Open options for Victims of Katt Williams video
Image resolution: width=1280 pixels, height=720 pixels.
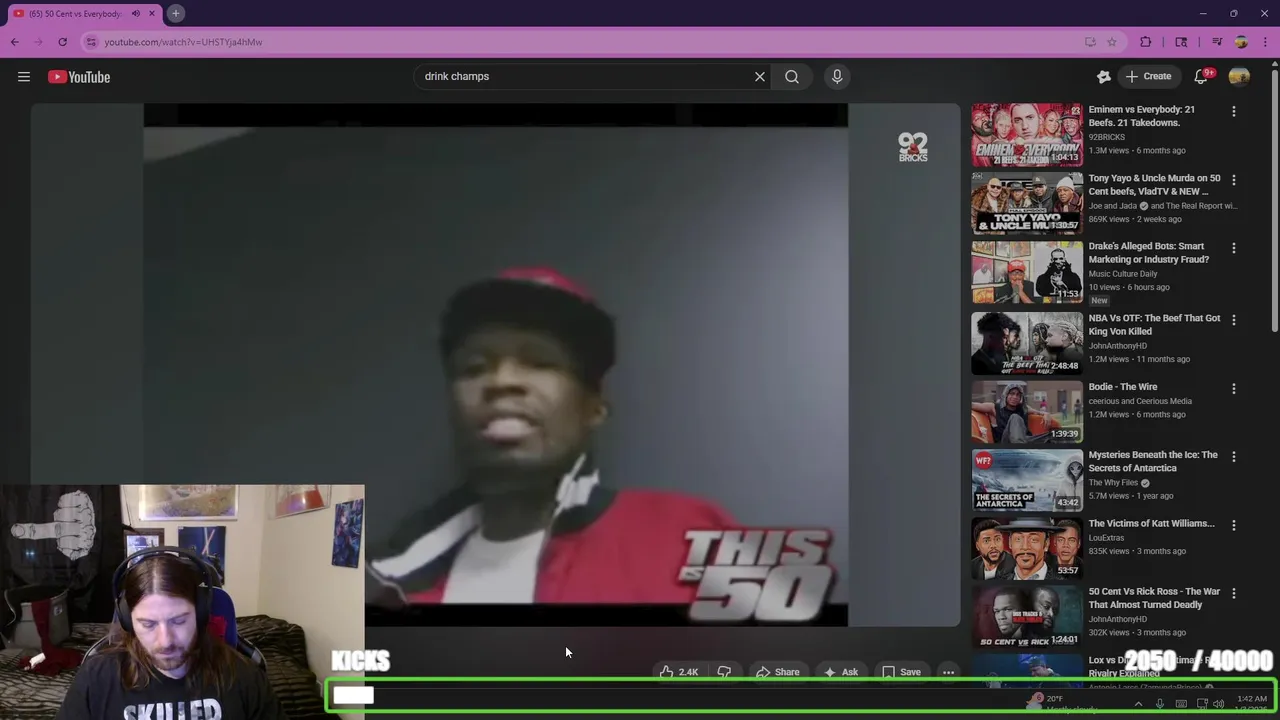coord(1234,525)
